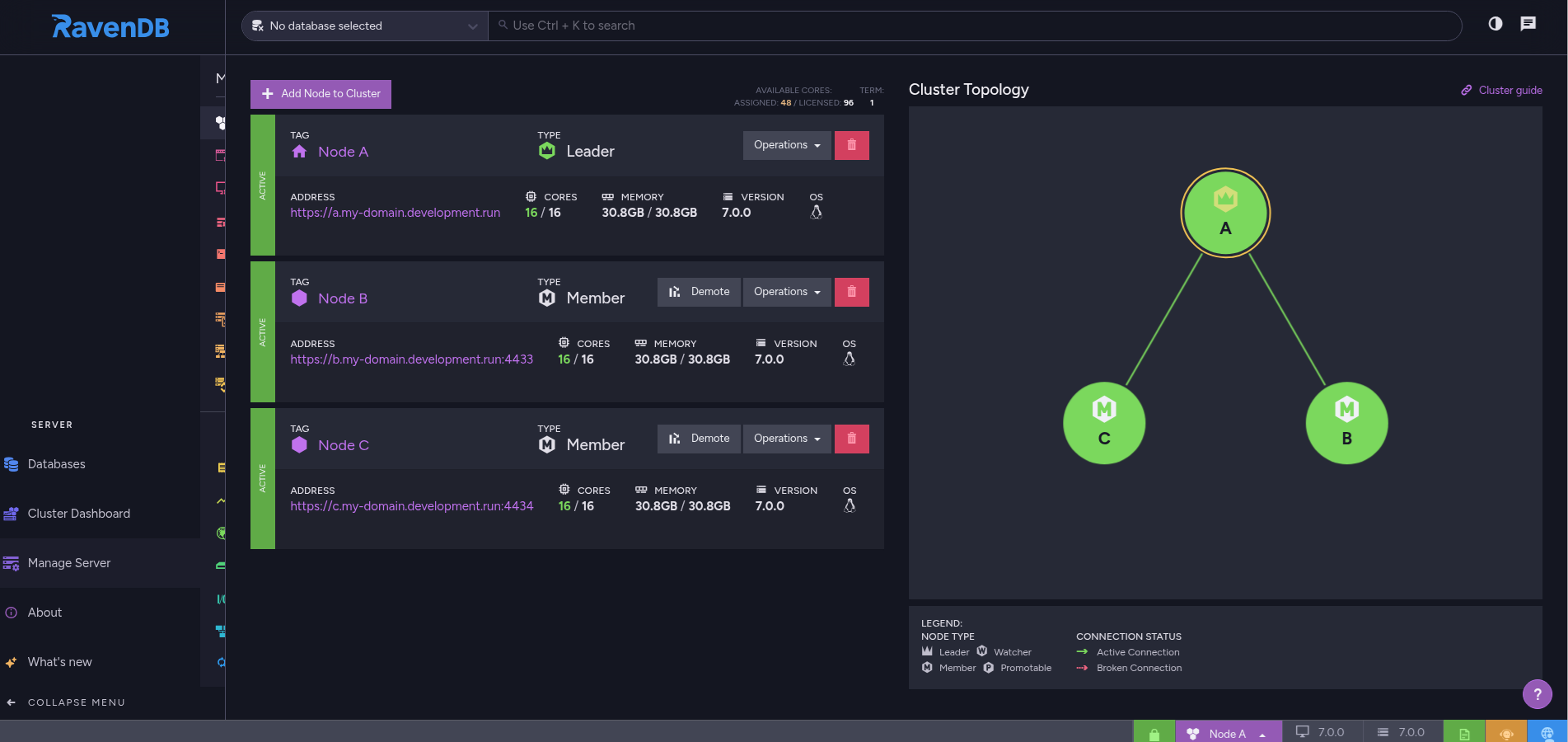Expand Operations dropdown for Node A

click(x=787, y=145)
